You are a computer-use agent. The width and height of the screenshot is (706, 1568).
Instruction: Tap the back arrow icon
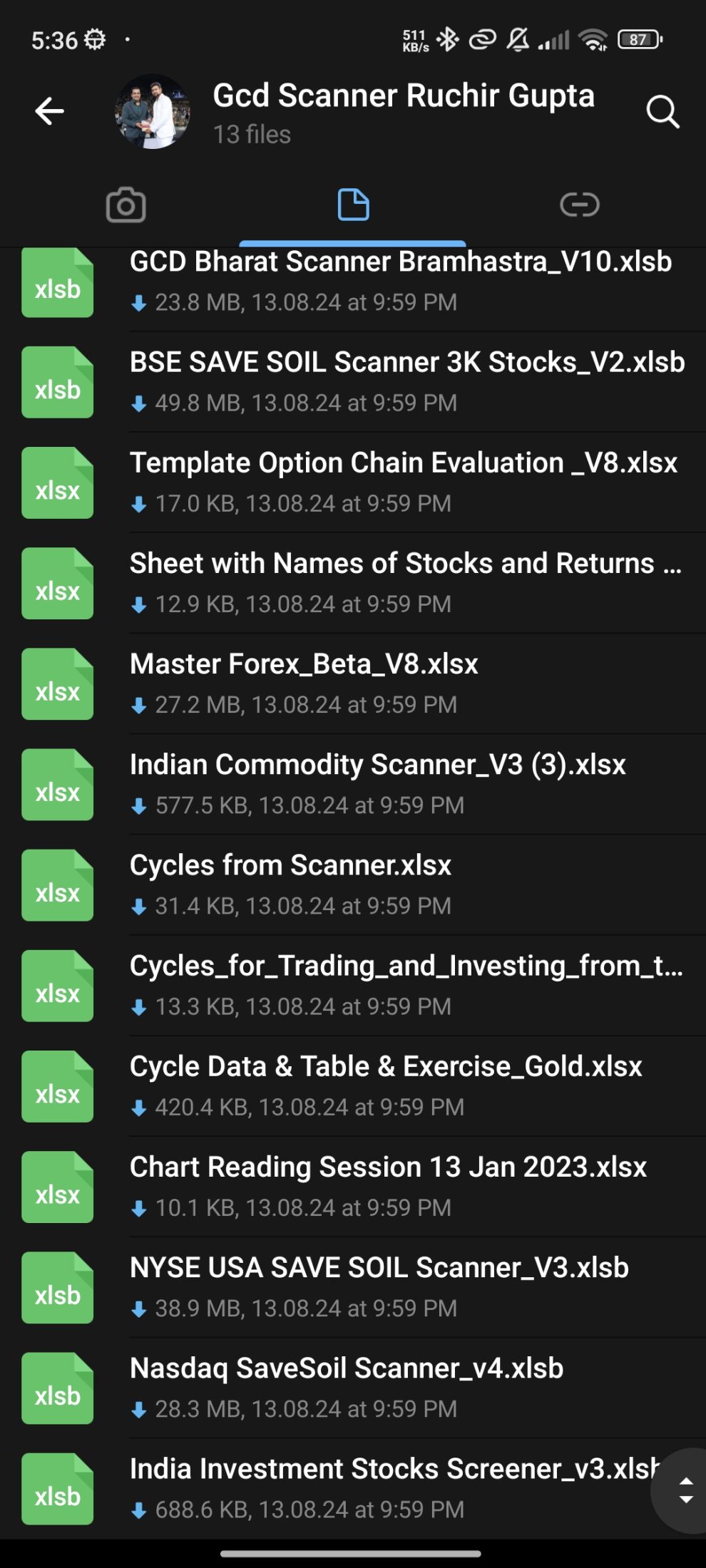49,111
